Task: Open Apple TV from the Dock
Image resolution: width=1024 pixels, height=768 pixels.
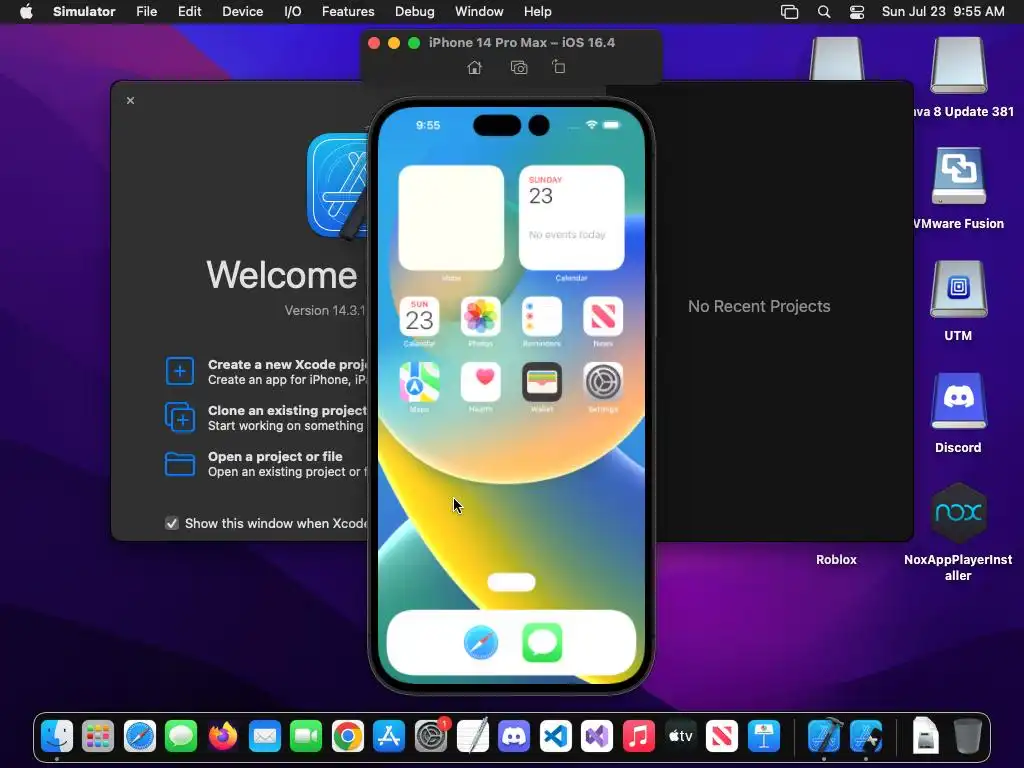Action: (680, 737)
